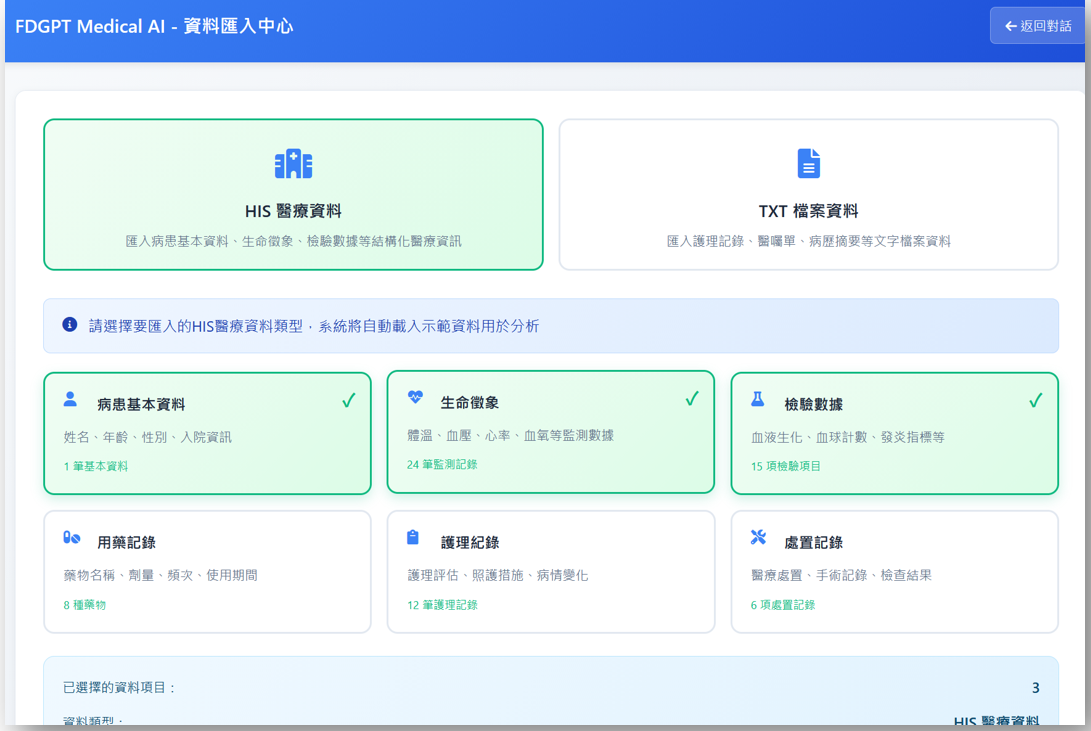
Task: Toggle off the 生命徵象 selection checkmark
Action: [x=692, y=397]
